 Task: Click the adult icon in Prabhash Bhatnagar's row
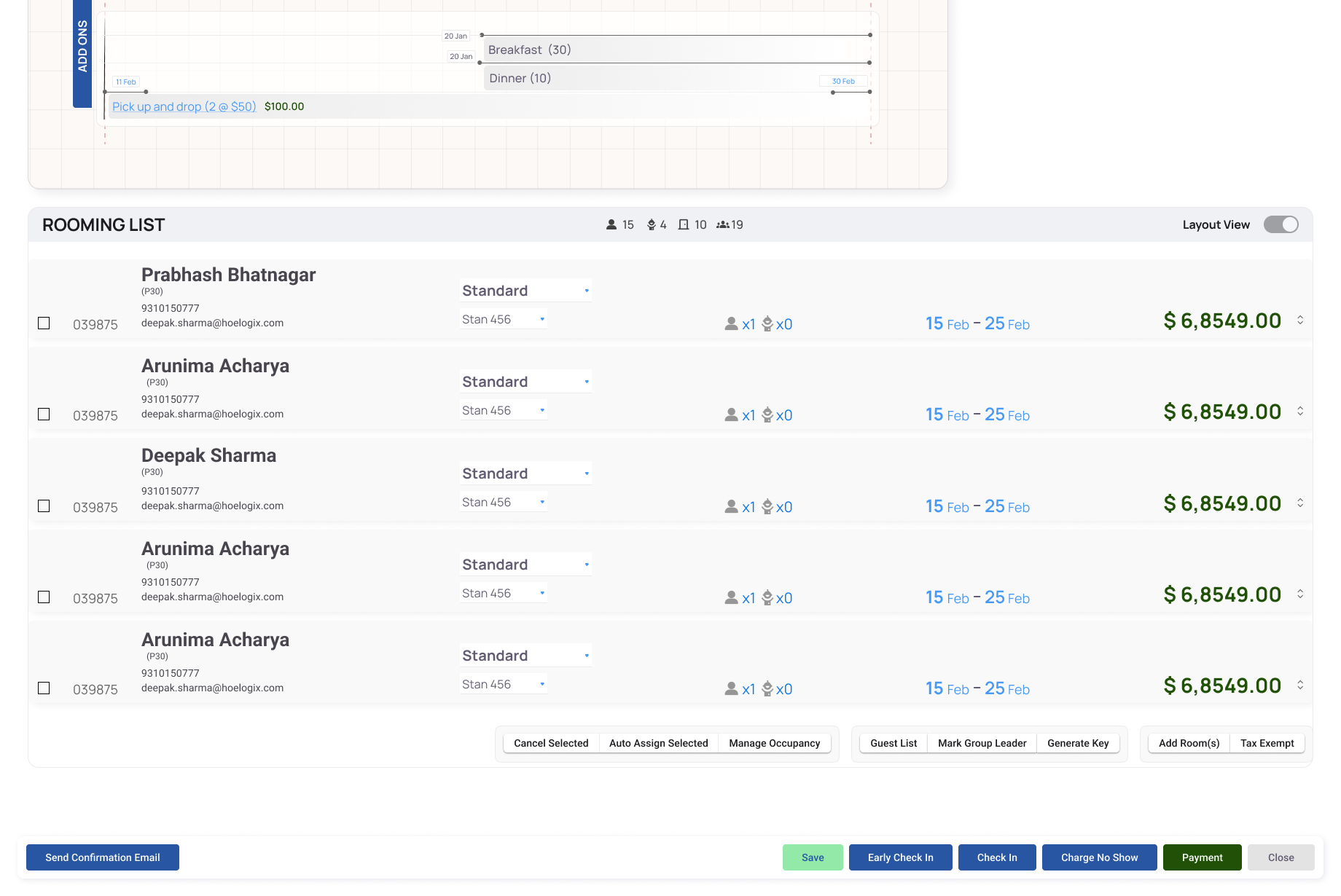[x=732, y=324]
